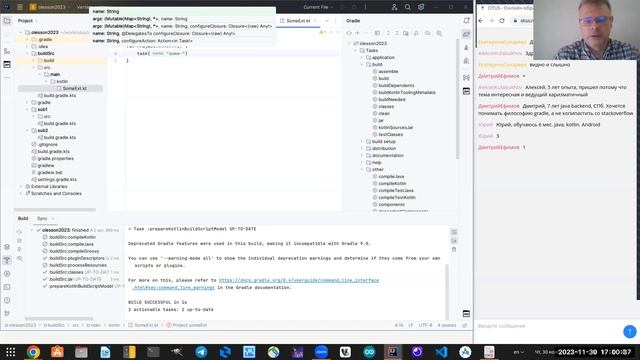Collapse the sub1 module in project tree
640x360 pixels.
tap(27, 109)
